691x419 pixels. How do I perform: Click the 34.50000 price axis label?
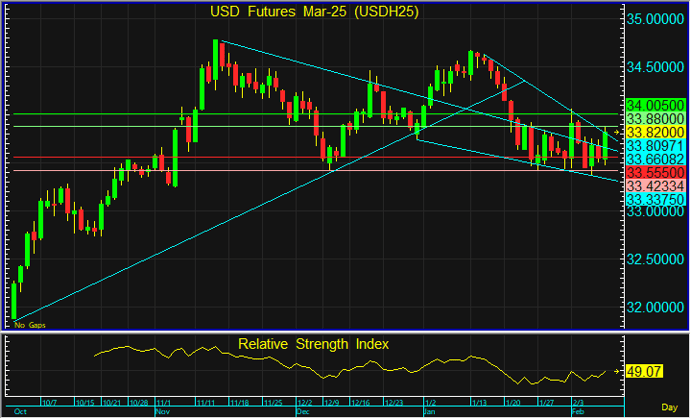[655, 67]
